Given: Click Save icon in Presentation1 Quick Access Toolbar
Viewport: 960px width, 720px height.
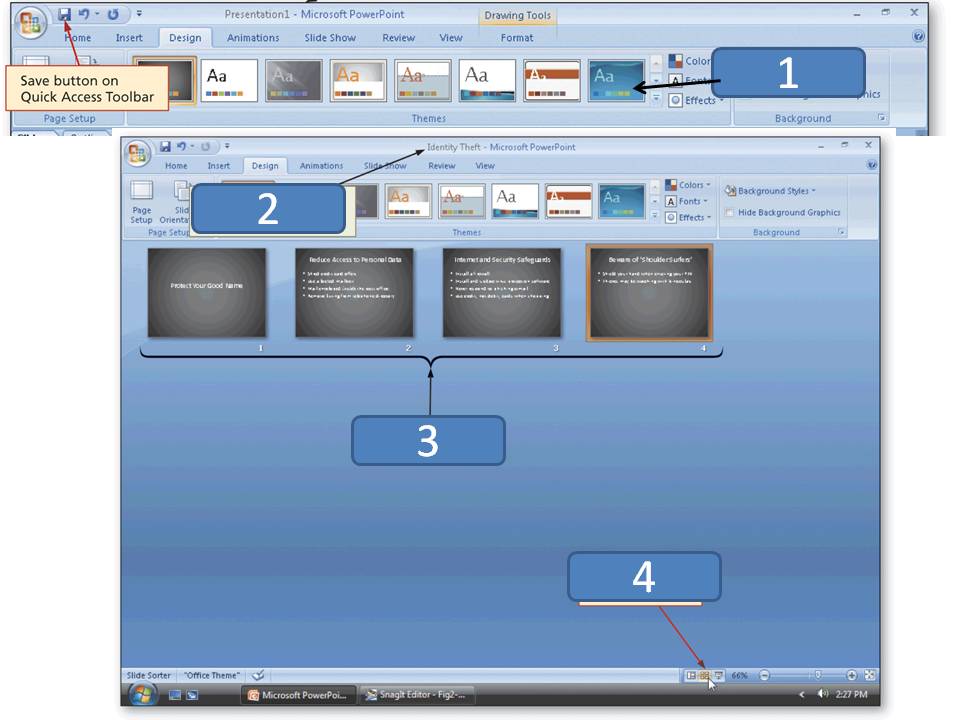Looking at the screenshot, I should tap(64, 14).
